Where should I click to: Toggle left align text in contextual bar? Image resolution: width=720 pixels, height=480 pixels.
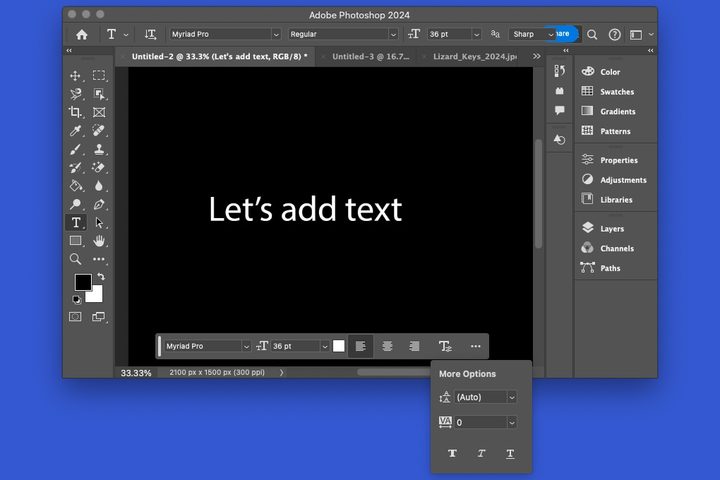(x=360, y=346)
